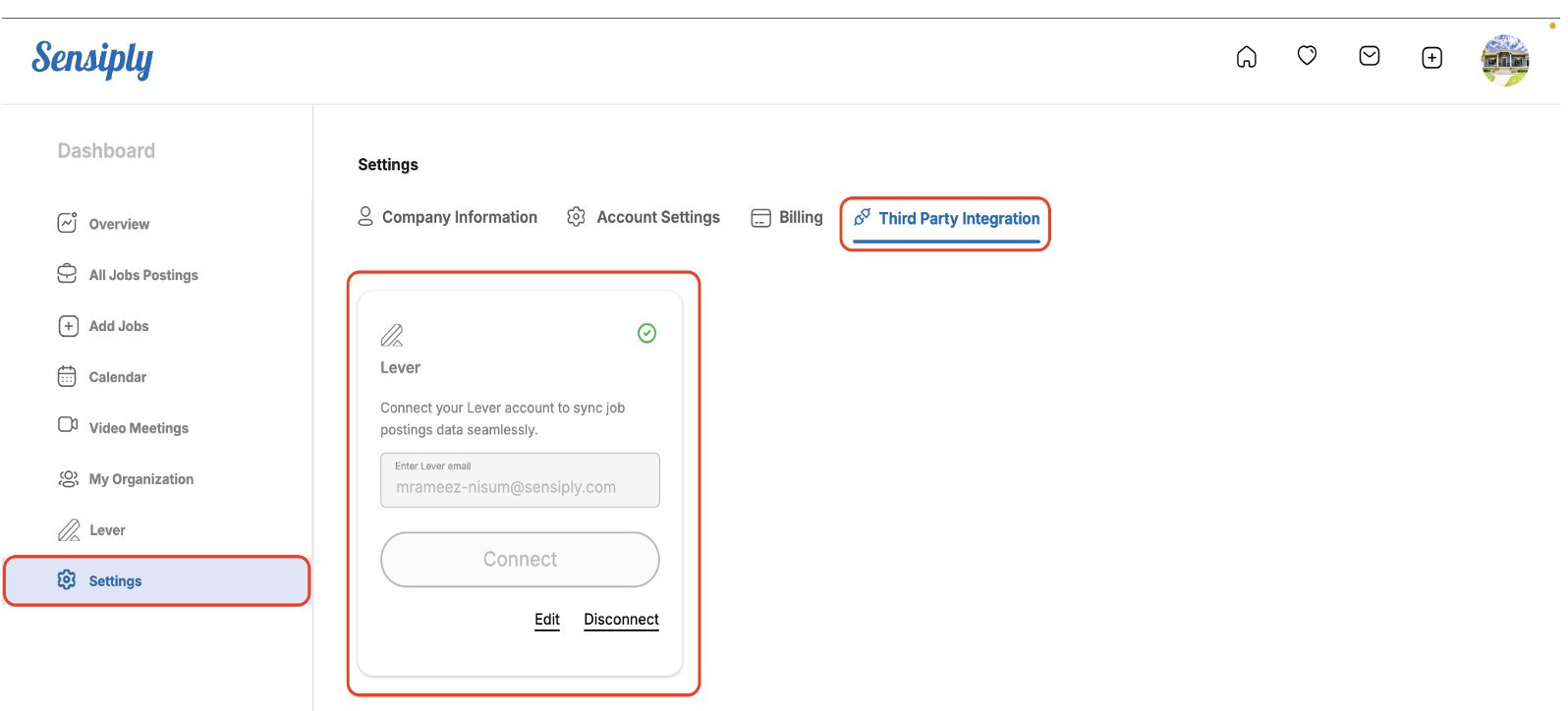Click the green connected checkmark icon
This screenshot has height=711, width=1568.
point(646,334)
